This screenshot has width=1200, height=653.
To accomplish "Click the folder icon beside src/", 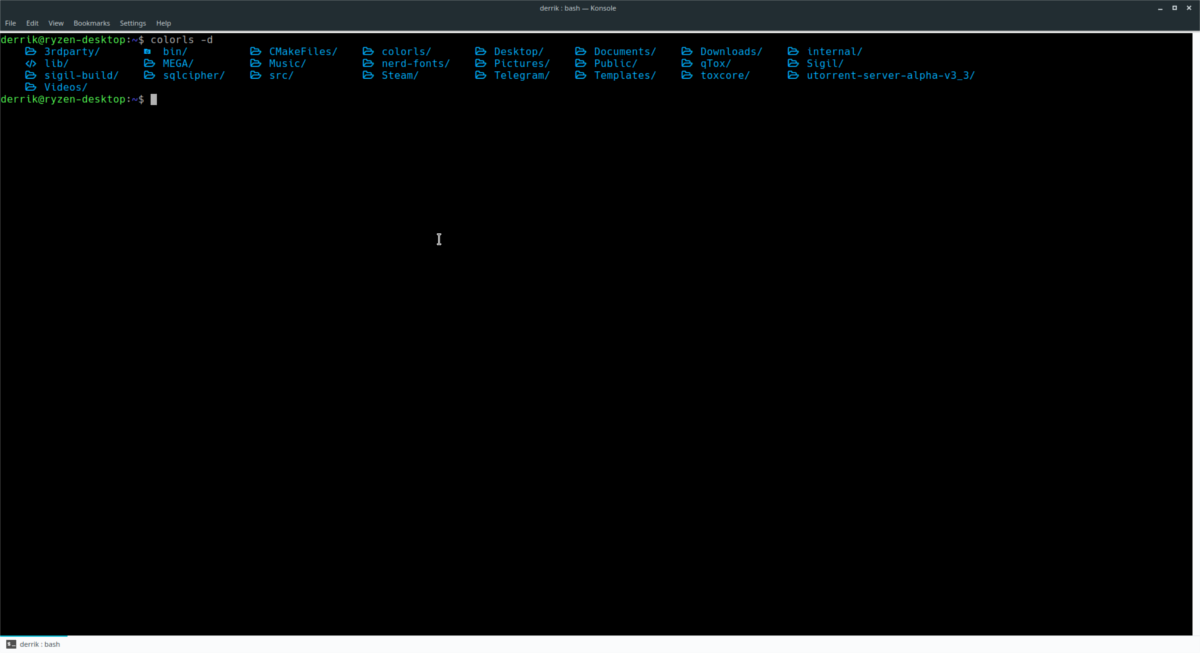I will pyautogui.click(x=255, y=76).
